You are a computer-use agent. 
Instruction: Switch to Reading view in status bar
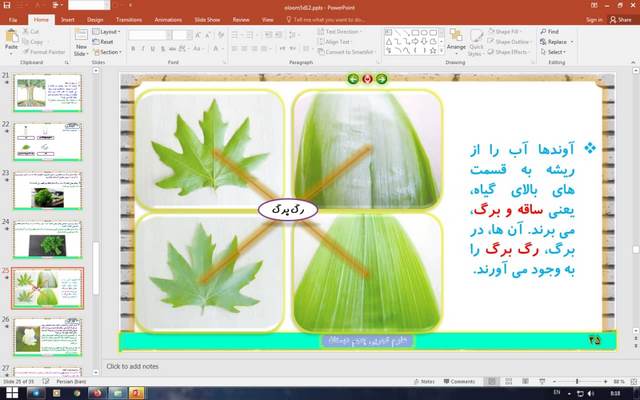525,381
